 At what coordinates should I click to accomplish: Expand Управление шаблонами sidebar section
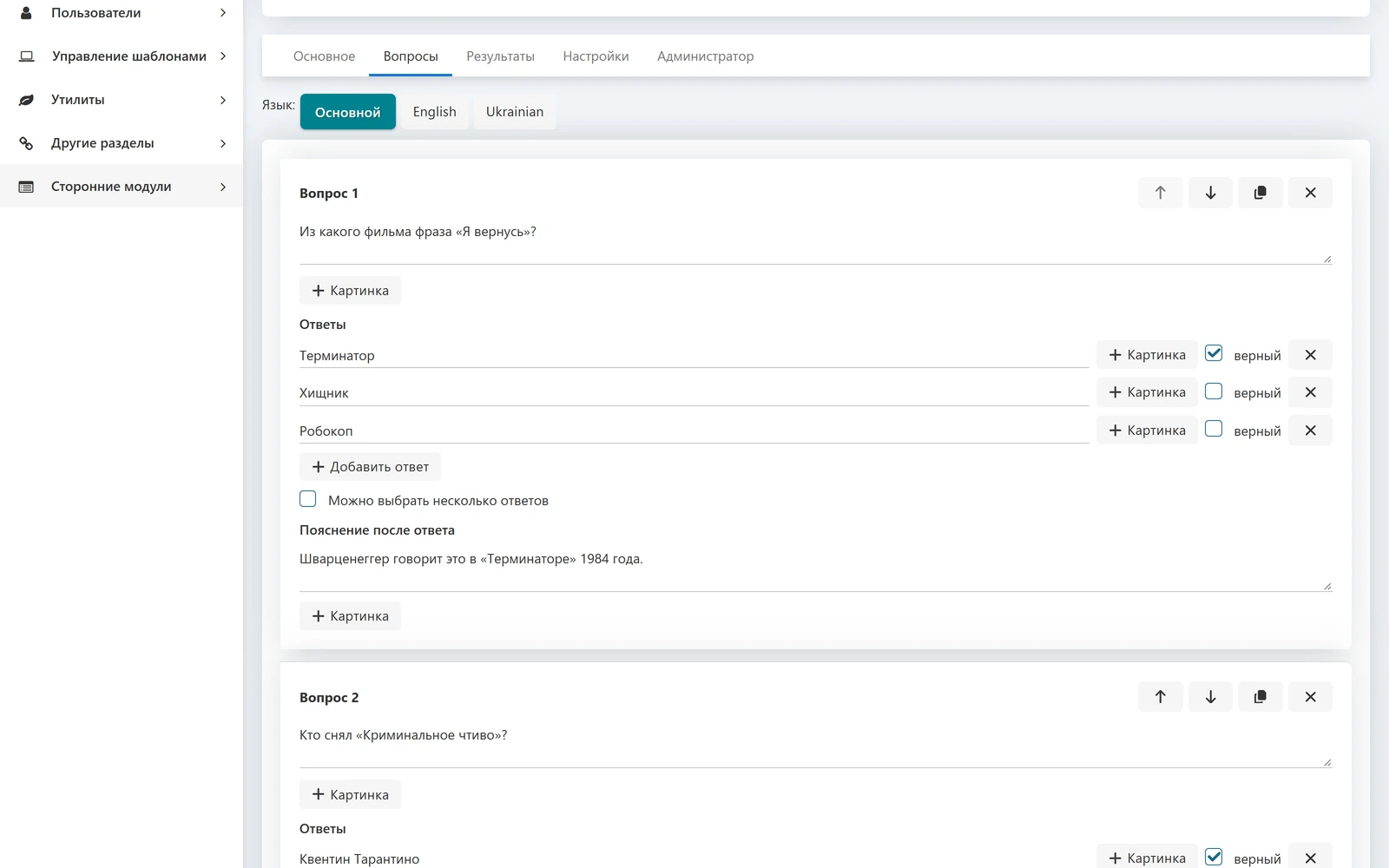(x=223, y=56)
